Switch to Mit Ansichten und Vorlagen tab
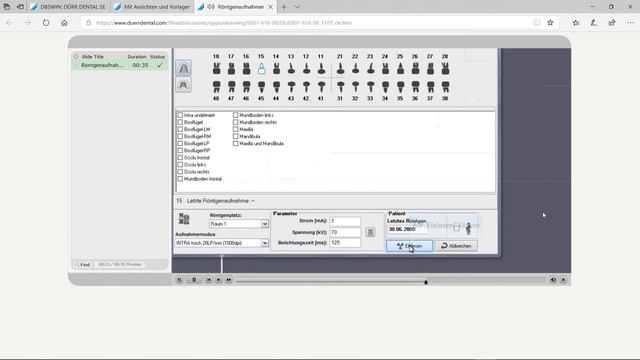Image resolution: width=640 pixels, height=360 pixels. [152, 7]
